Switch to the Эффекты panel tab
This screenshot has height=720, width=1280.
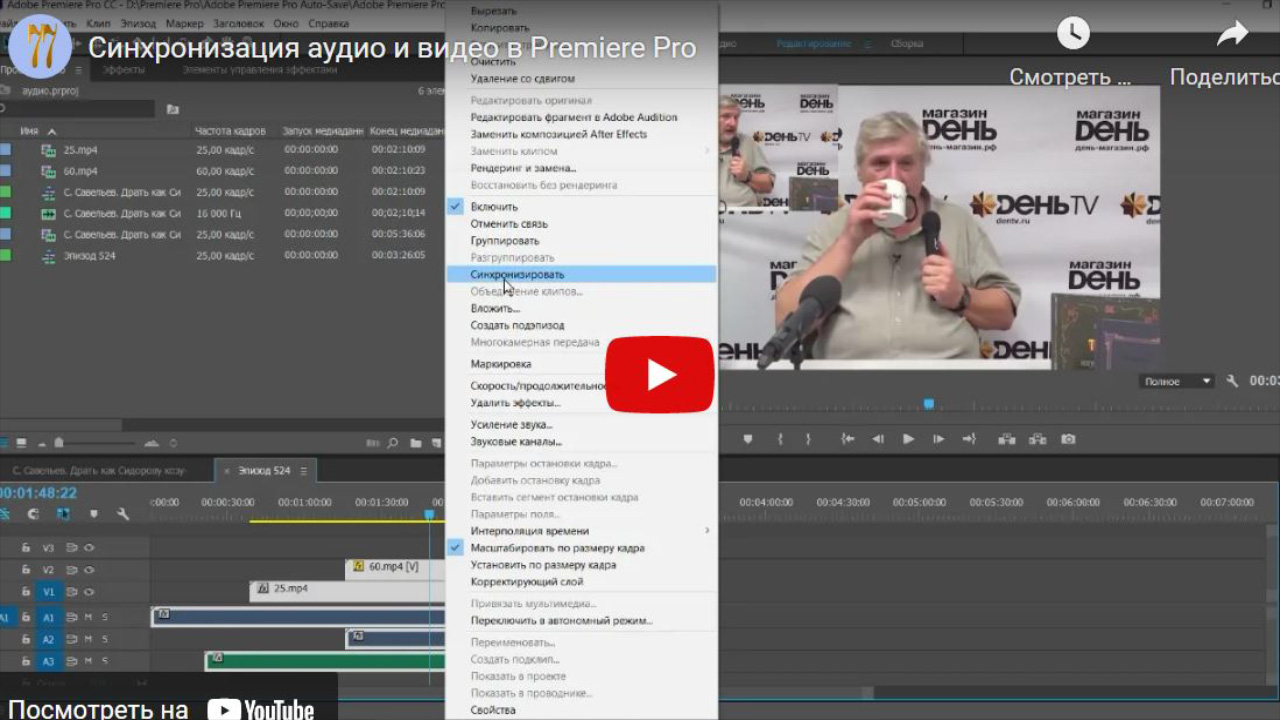[x=124, y=70]
